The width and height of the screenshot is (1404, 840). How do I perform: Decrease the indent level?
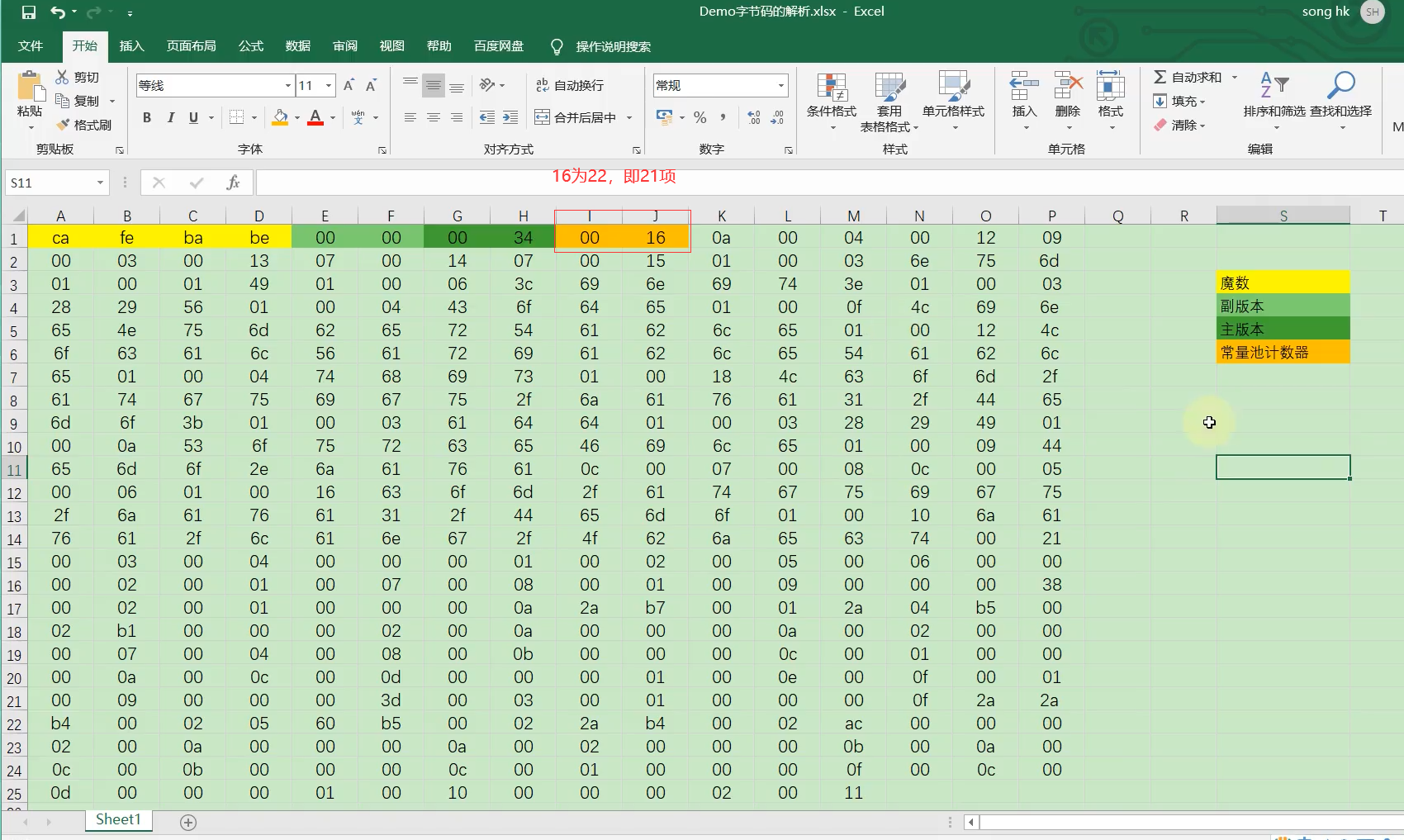point(487,117)
